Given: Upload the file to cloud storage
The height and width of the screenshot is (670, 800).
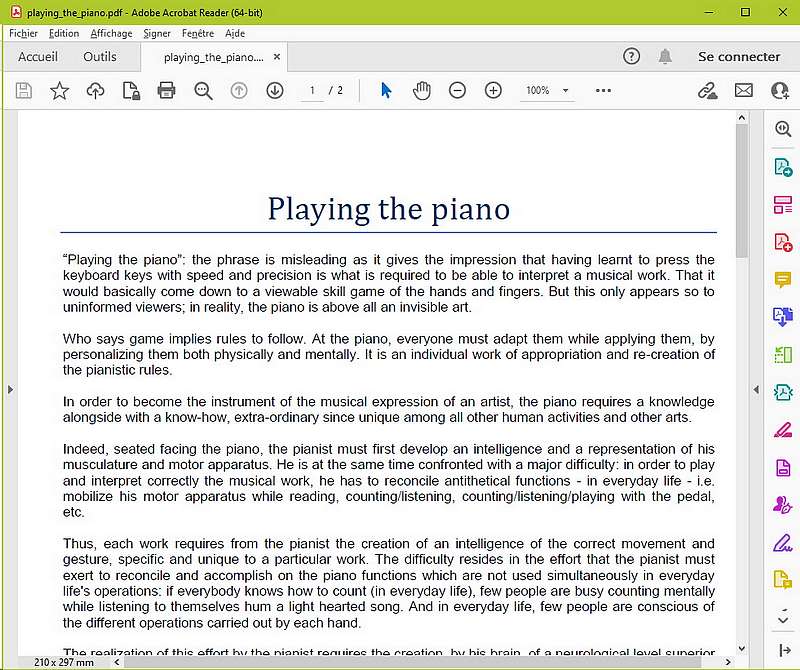Looking at the screenshot, I should click(95, 91).
